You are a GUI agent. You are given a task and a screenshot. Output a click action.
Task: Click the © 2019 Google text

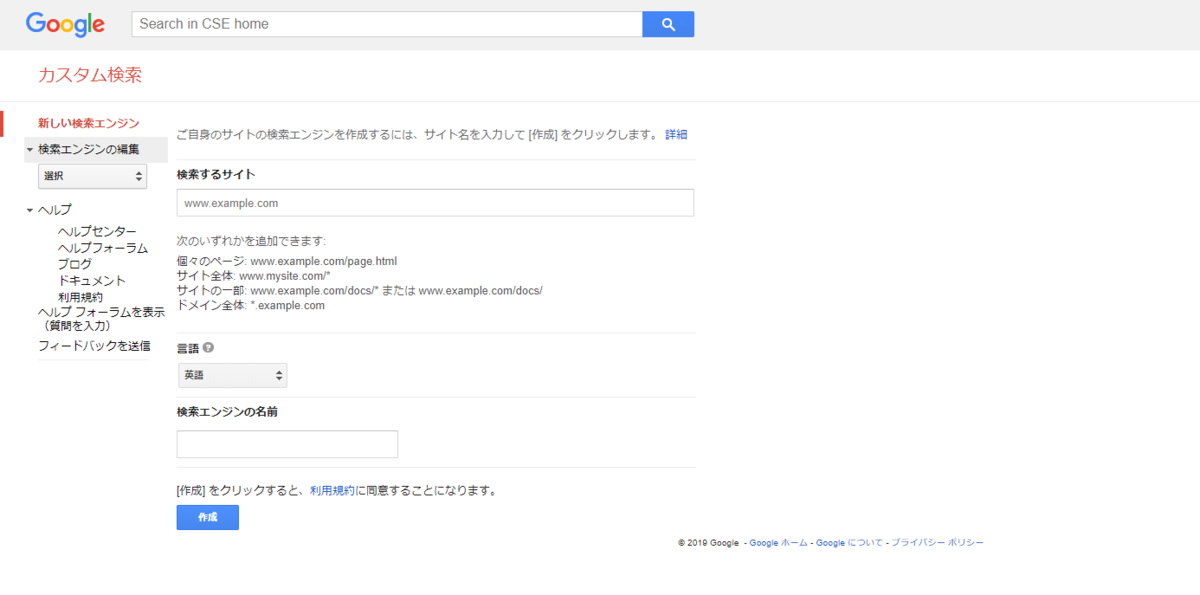708,543
